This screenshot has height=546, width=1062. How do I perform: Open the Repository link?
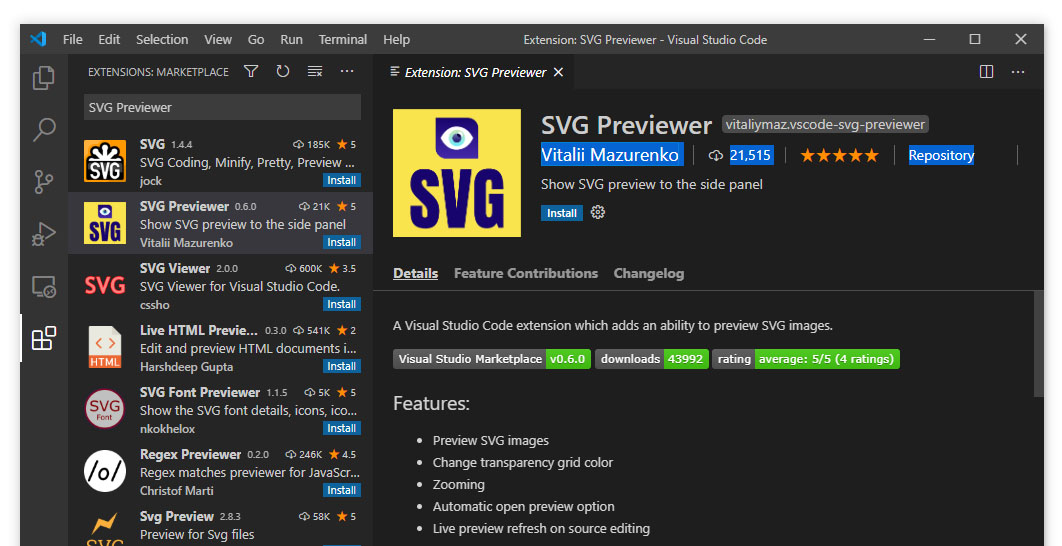click(x=941, y=155)
